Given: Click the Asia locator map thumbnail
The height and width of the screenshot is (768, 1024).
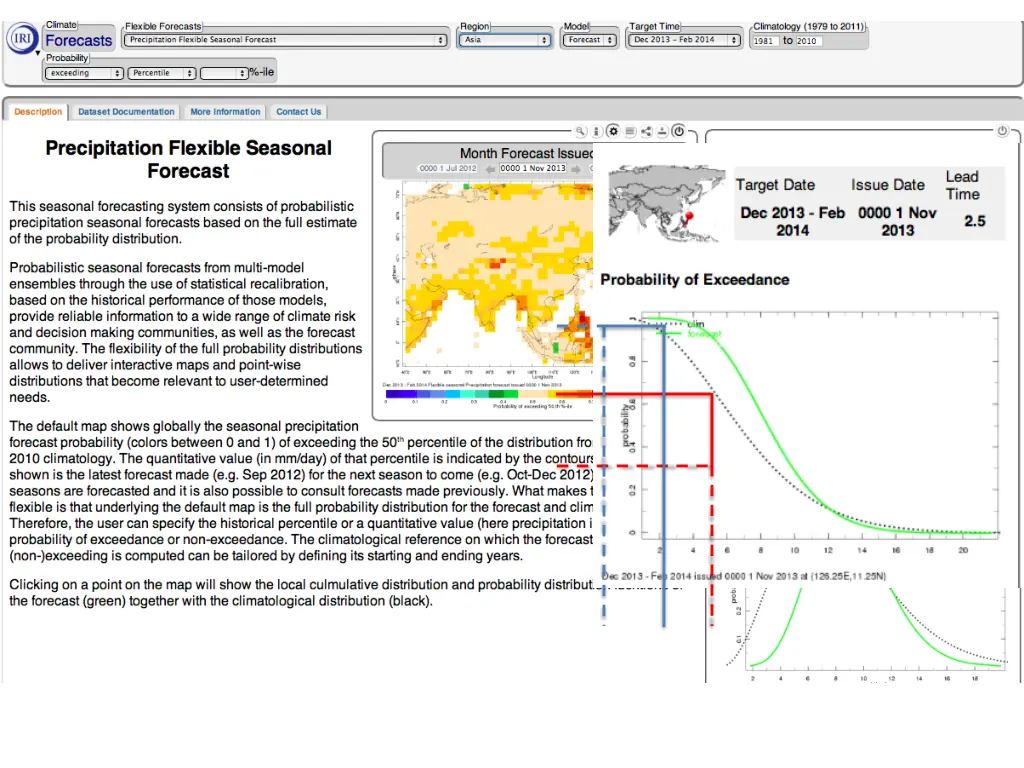Looking at the screenshot, I should [666, 203].
